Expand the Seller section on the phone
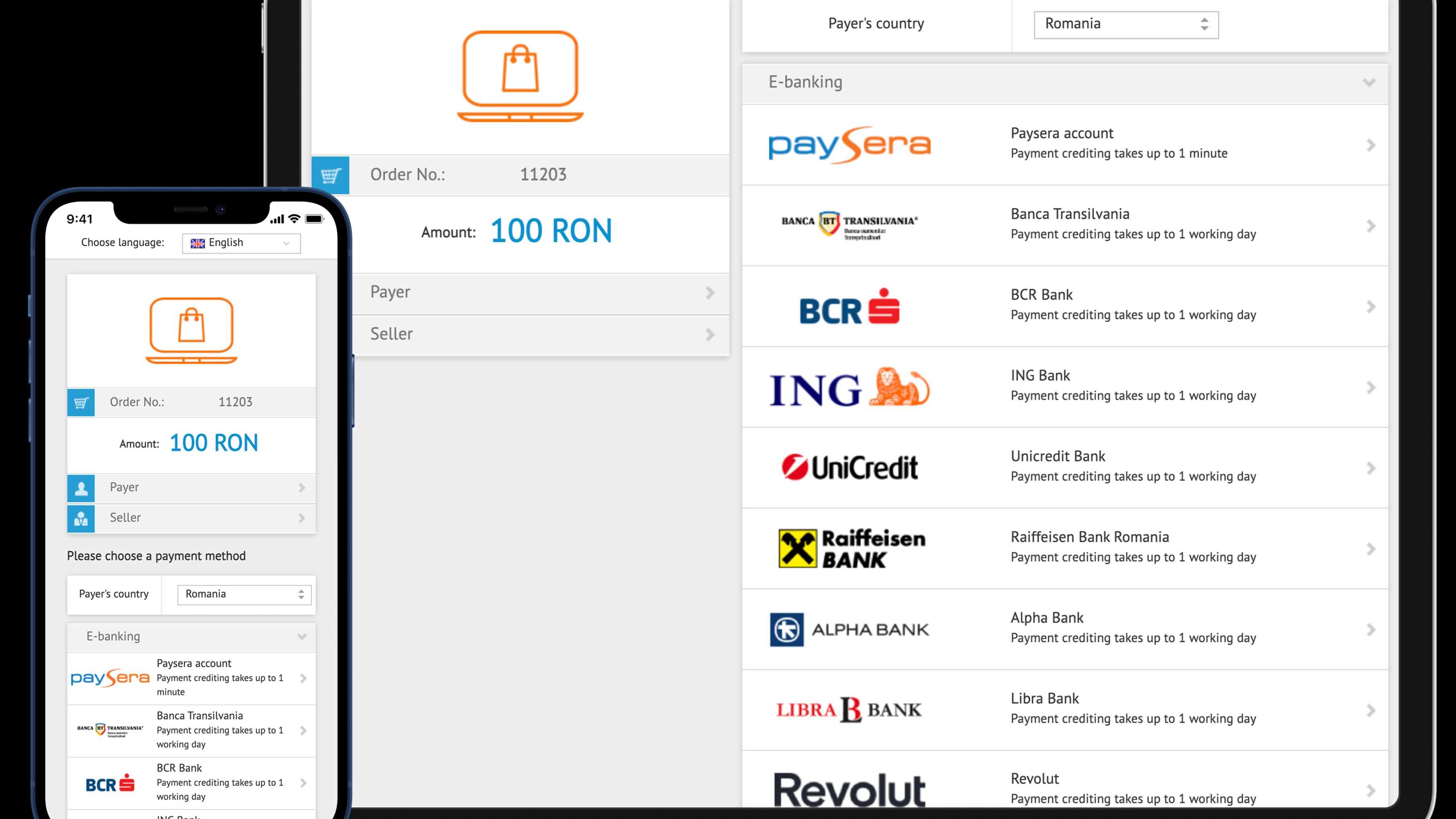The height and width of the screenshot is (819, 1456). click(x=192, y=519)
